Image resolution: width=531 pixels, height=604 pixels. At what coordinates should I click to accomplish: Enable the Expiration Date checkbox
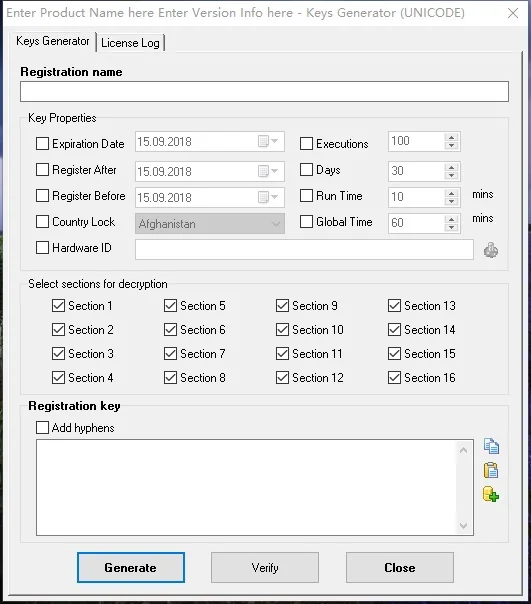tap(42, 144)
